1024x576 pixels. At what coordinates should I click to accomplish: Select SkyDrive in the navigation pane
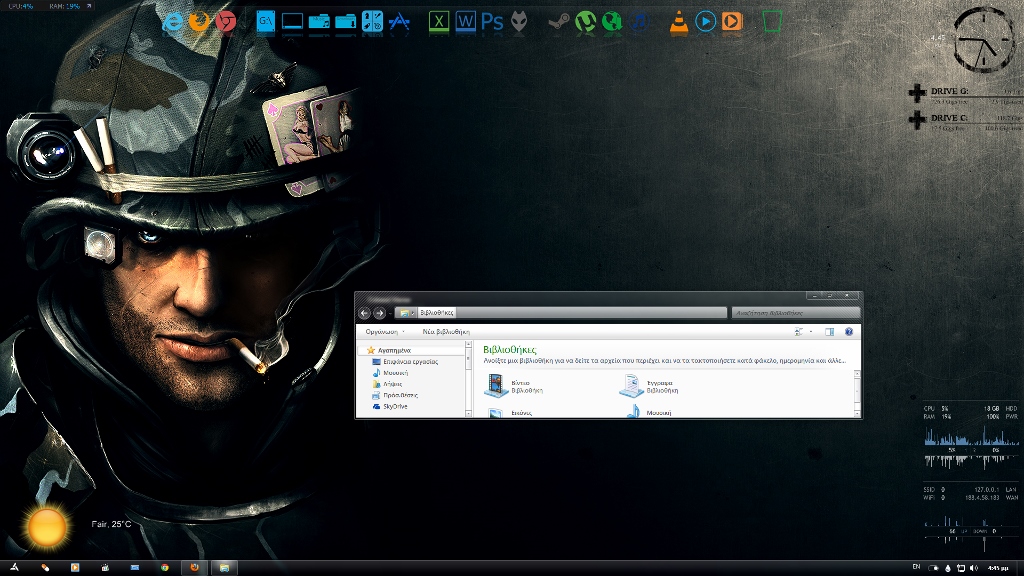pyautogui.click(x=394, y=406)
